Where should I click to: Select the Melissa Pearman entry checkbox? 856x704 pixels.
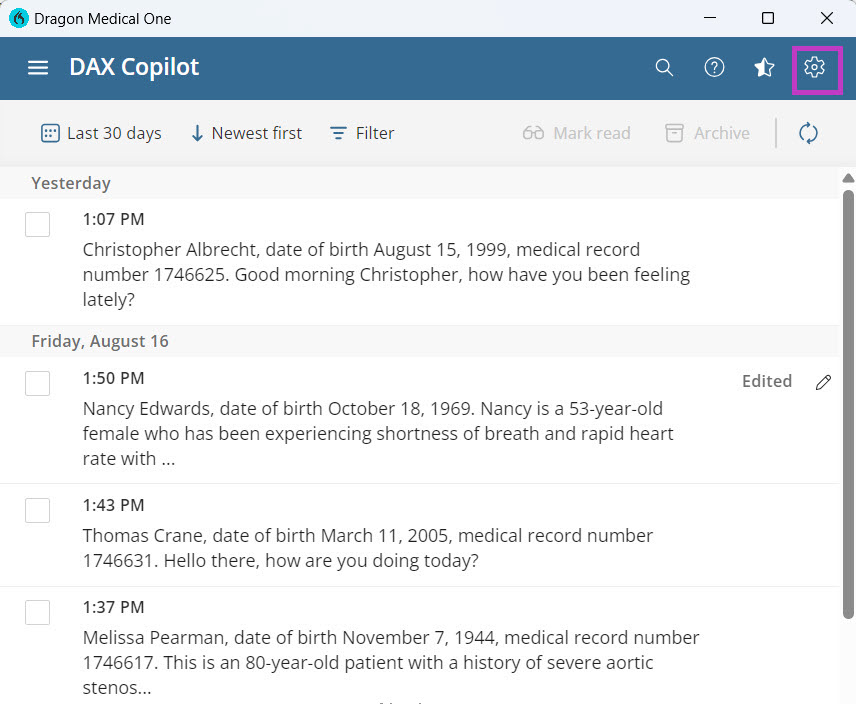(37, 612)
